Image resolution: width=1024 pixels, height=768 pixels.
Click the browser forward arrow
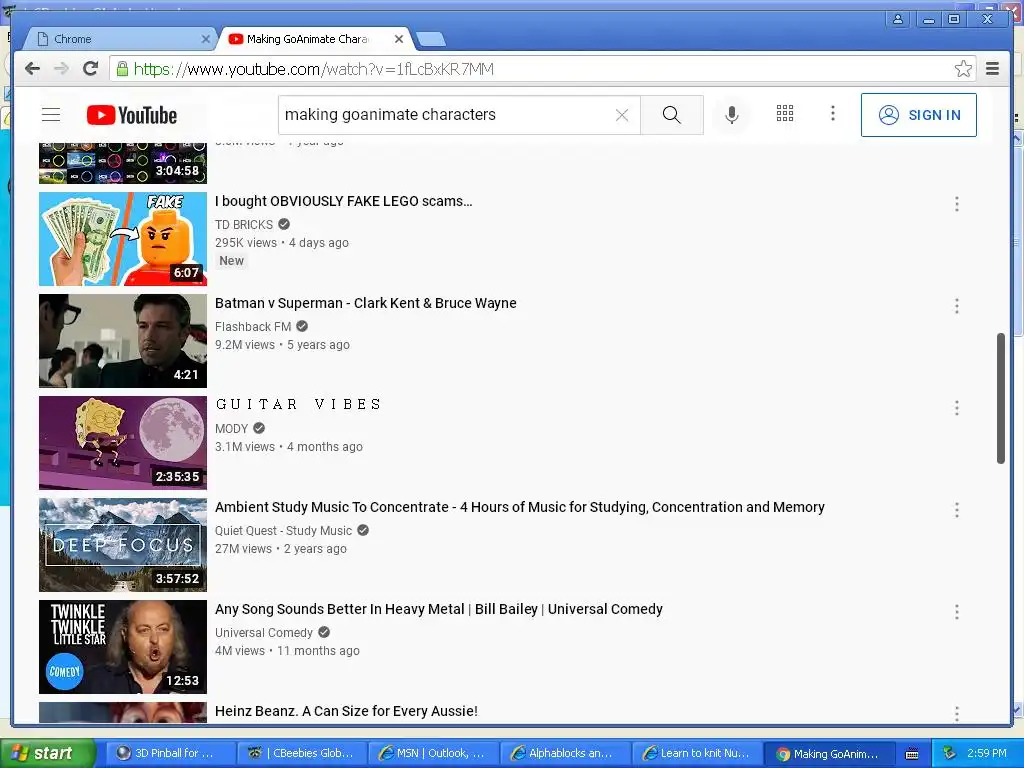pos(61,69)
